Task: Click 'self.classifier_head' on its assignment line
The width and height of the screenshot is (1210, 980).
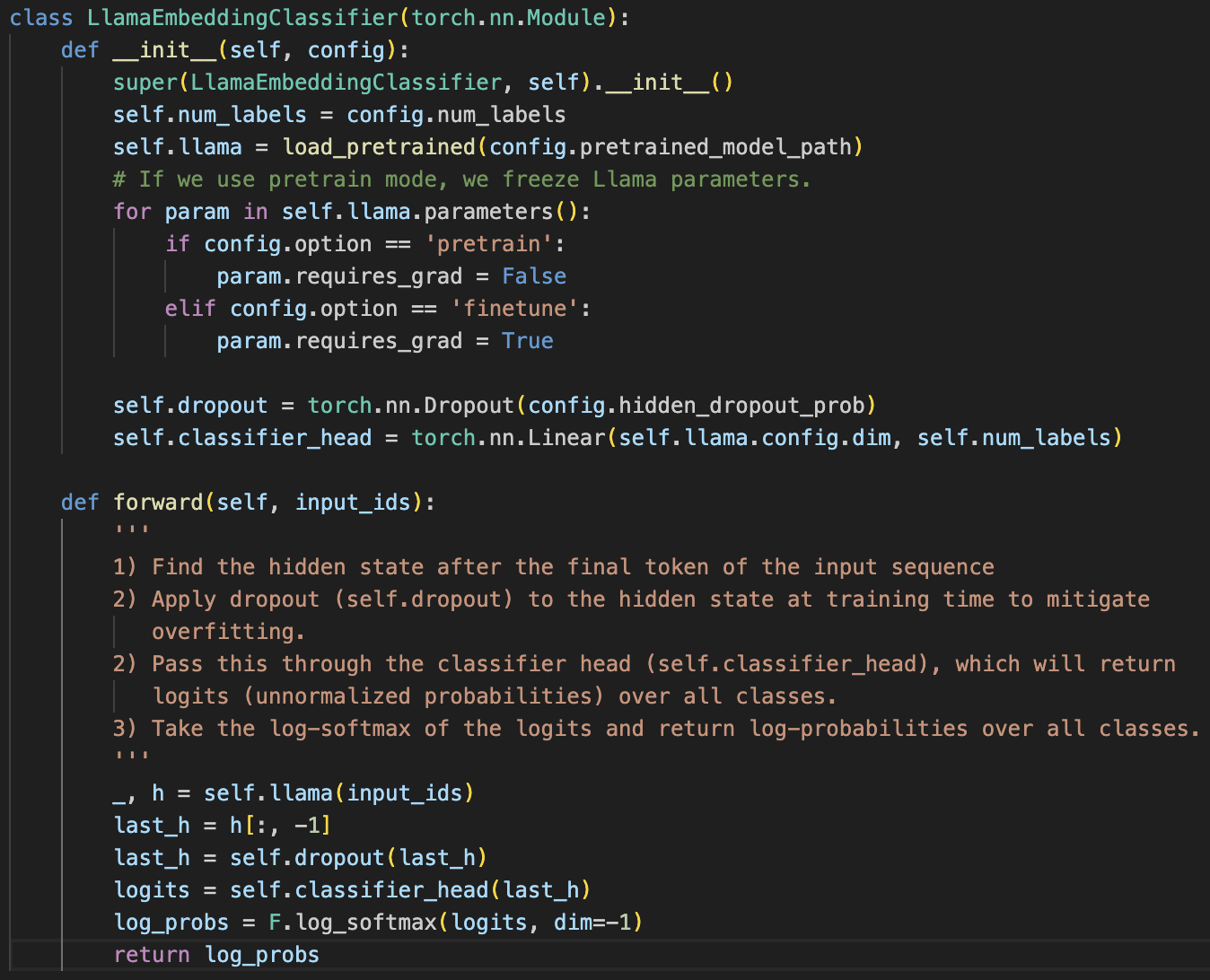Action: pos(242,437)
